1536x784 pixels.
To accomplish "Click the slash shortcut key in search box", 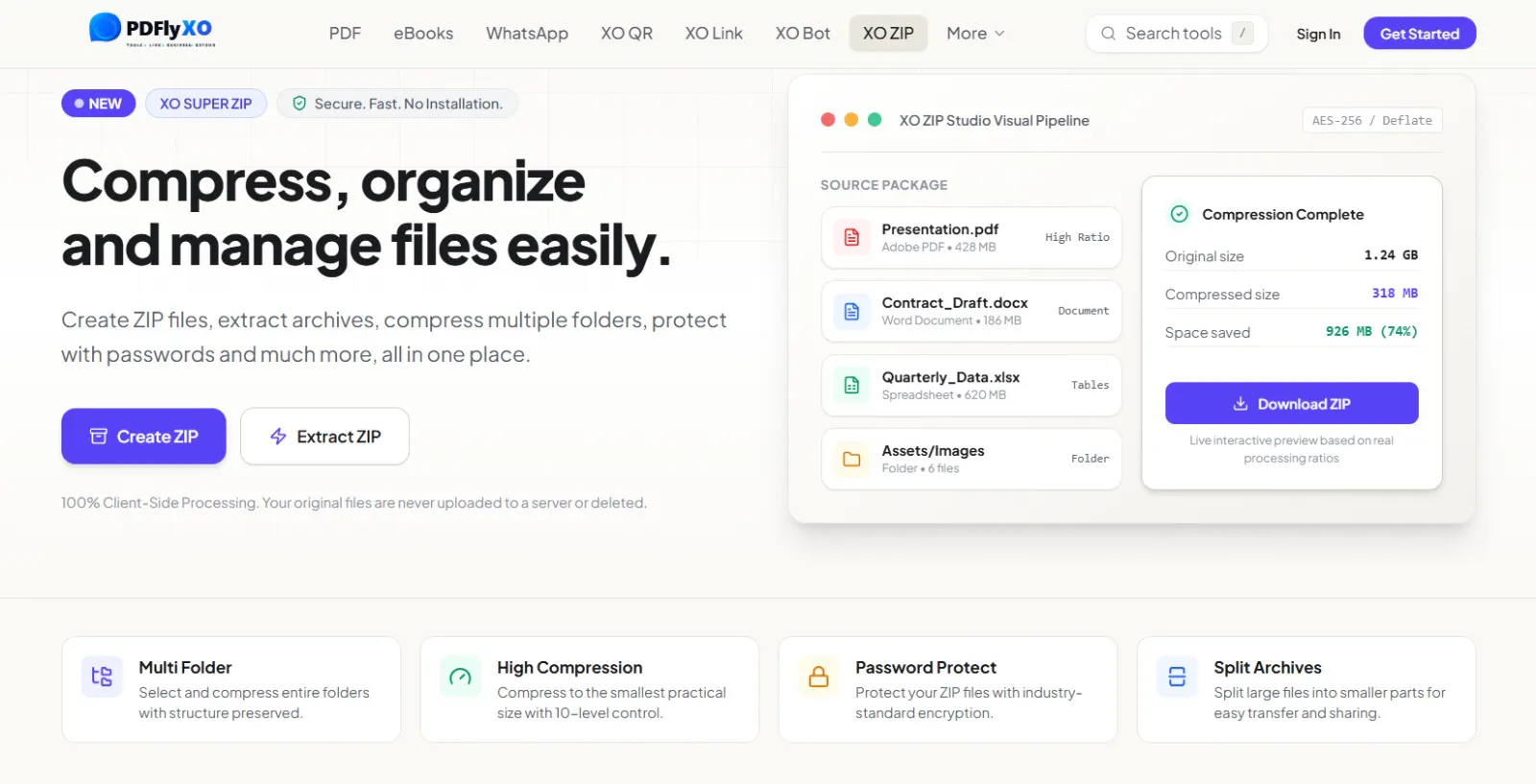I will click(x=1242, y=33).
